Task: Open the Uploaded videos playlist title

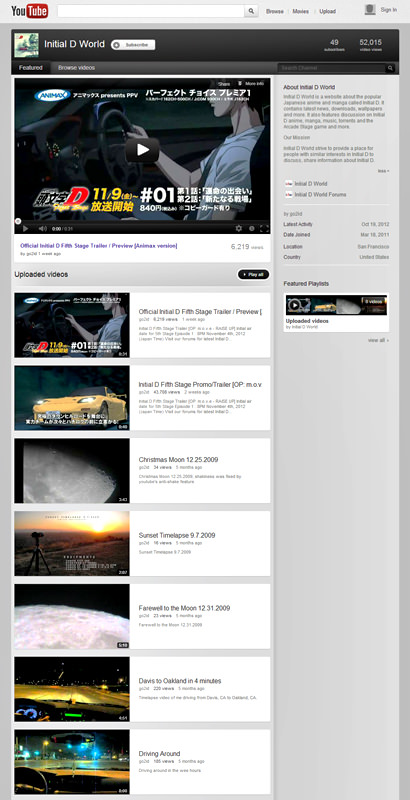Action: [x=307, y=321]
